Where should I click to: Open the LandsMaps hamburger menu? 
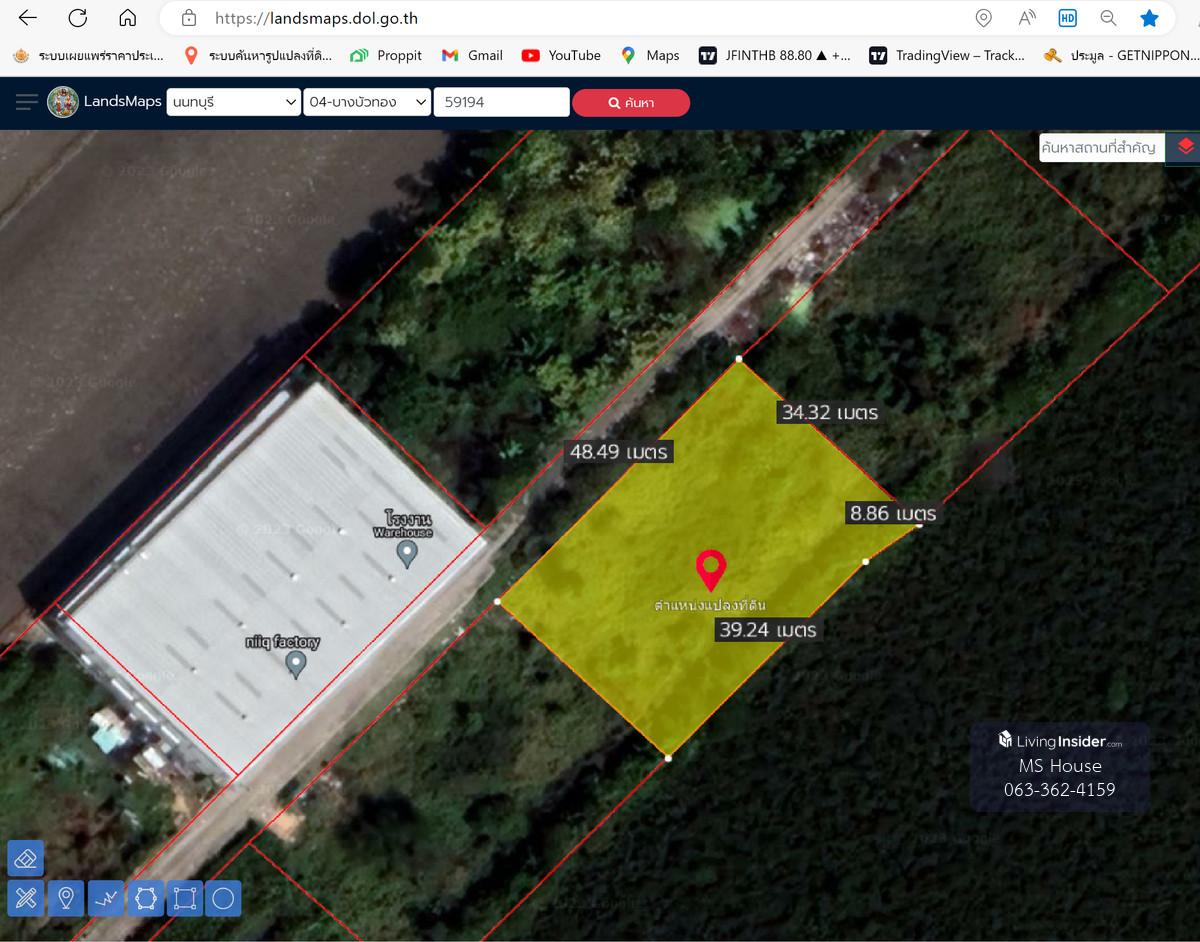point(27,102)
